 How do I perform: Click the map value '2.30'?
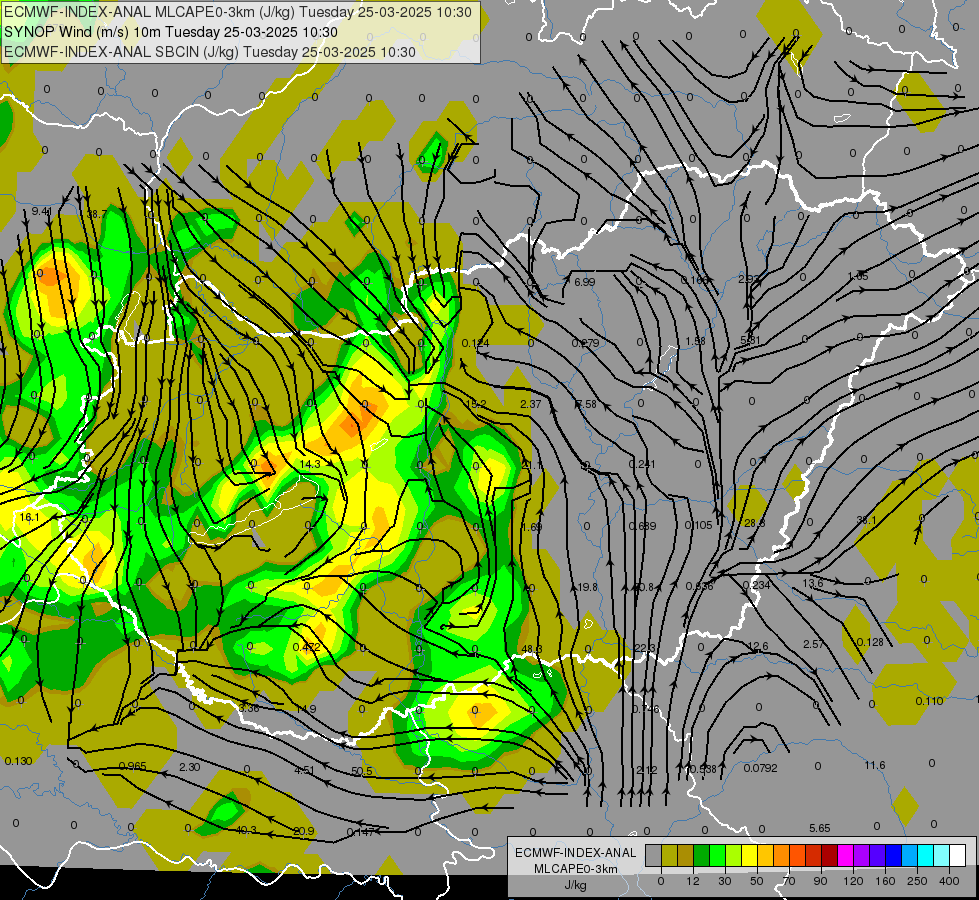[189, 767]
